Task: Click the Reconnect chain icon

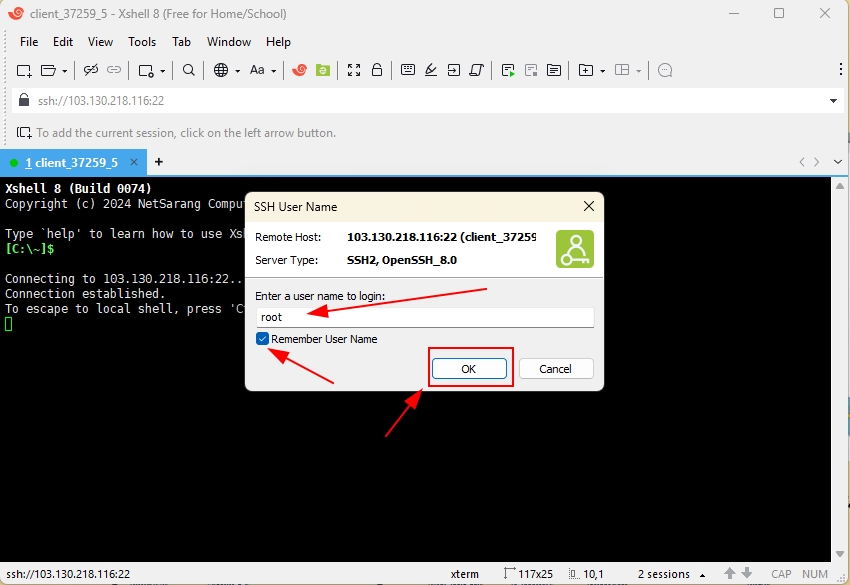Action: pyautogui.click(x=113, y=70)
